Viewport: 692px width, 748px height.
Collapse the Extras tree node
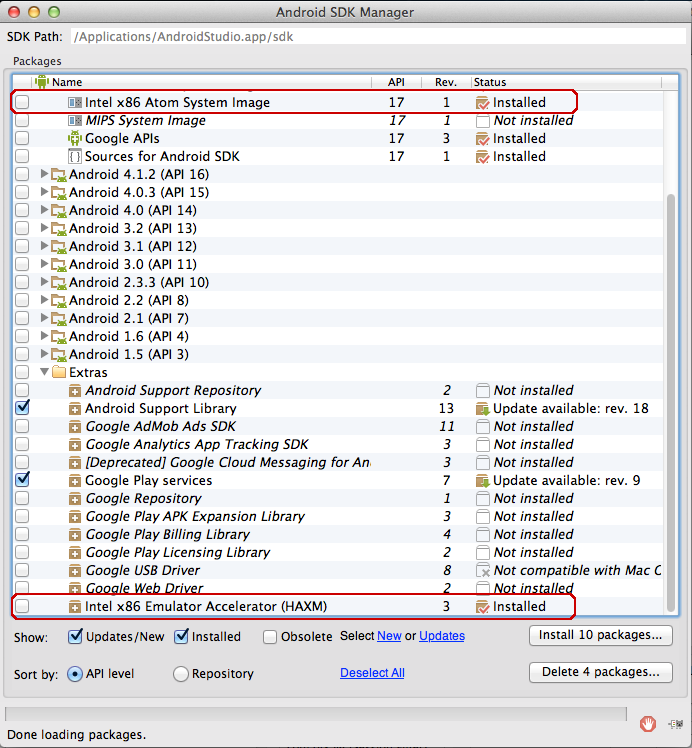point(44,371)
